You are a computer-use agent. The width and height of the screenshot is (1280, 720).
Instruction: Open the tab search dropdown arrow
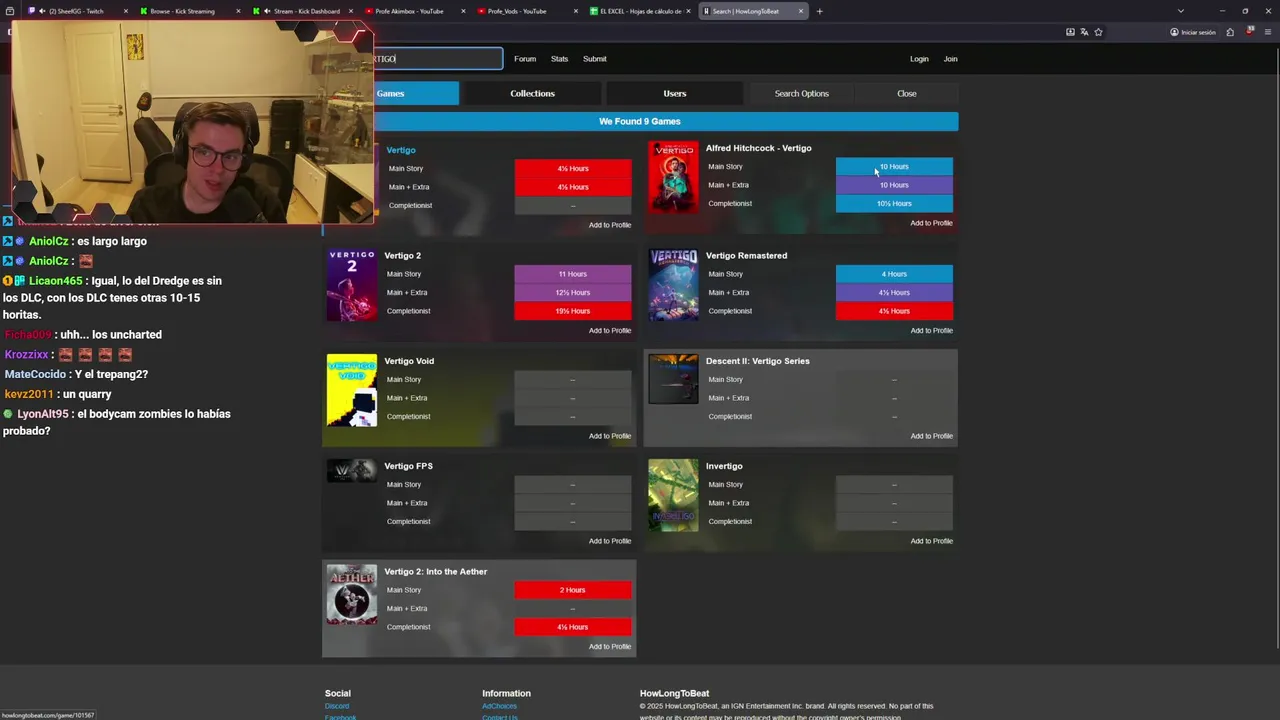click(x=1181, y=11)
